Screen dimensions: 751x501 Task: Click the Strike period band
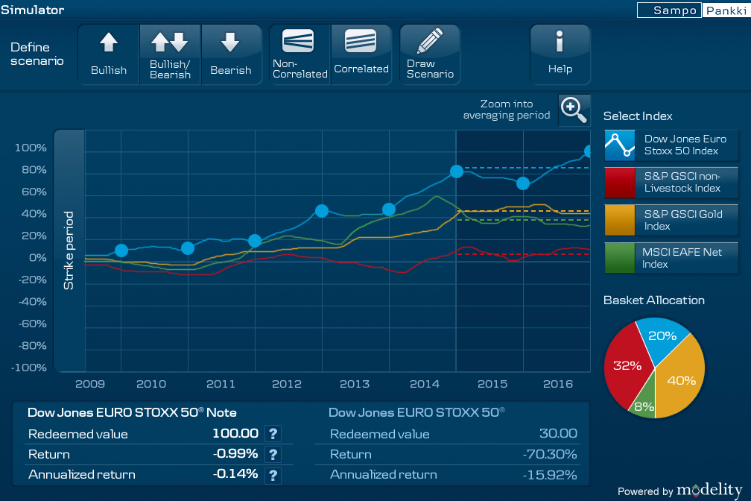pyautogui.click(x=69, y=250)
